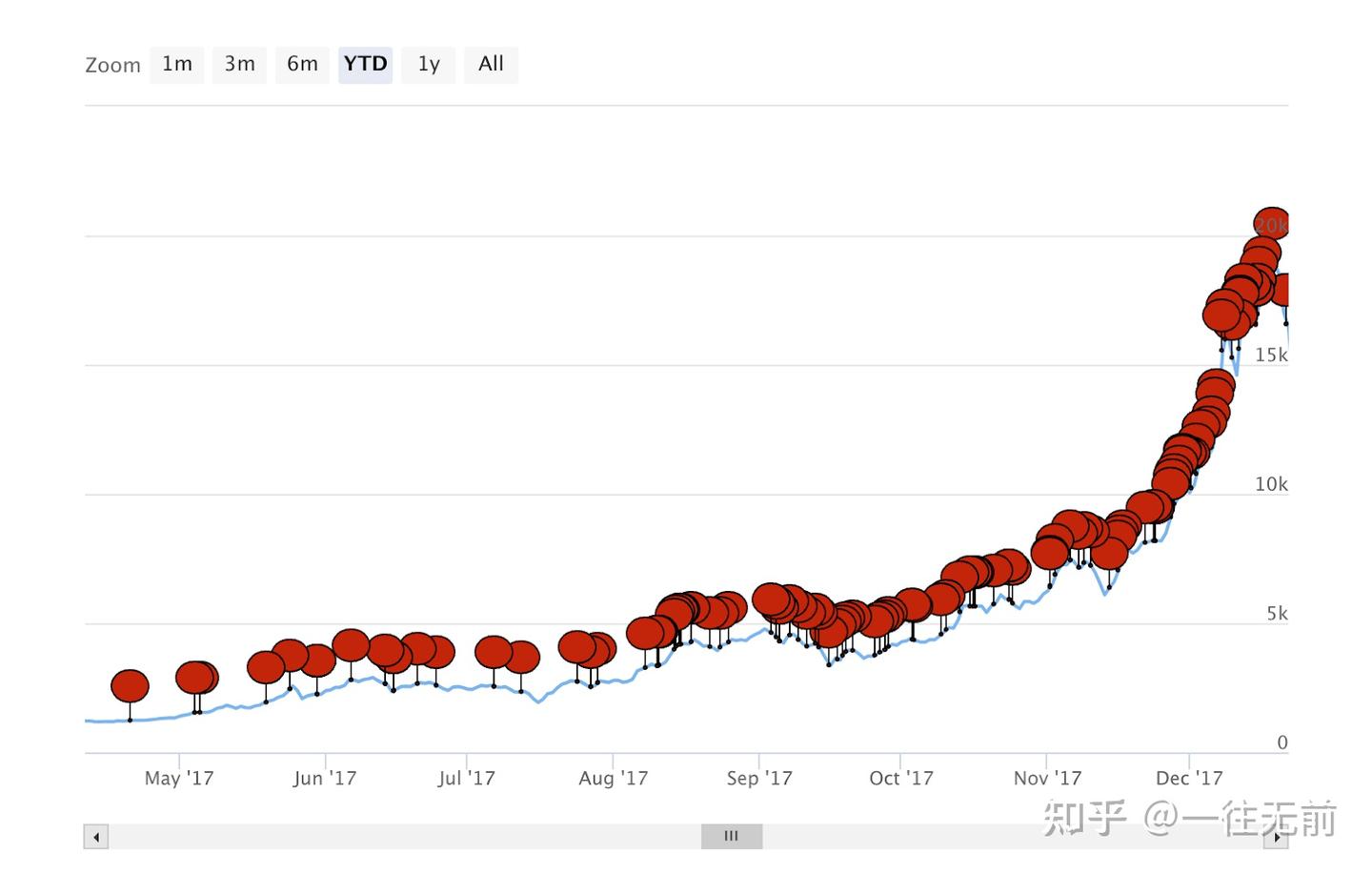Click the "Zoom" label text
The height and width of the screenshot is (874, 1372).
tap(112, 66)
